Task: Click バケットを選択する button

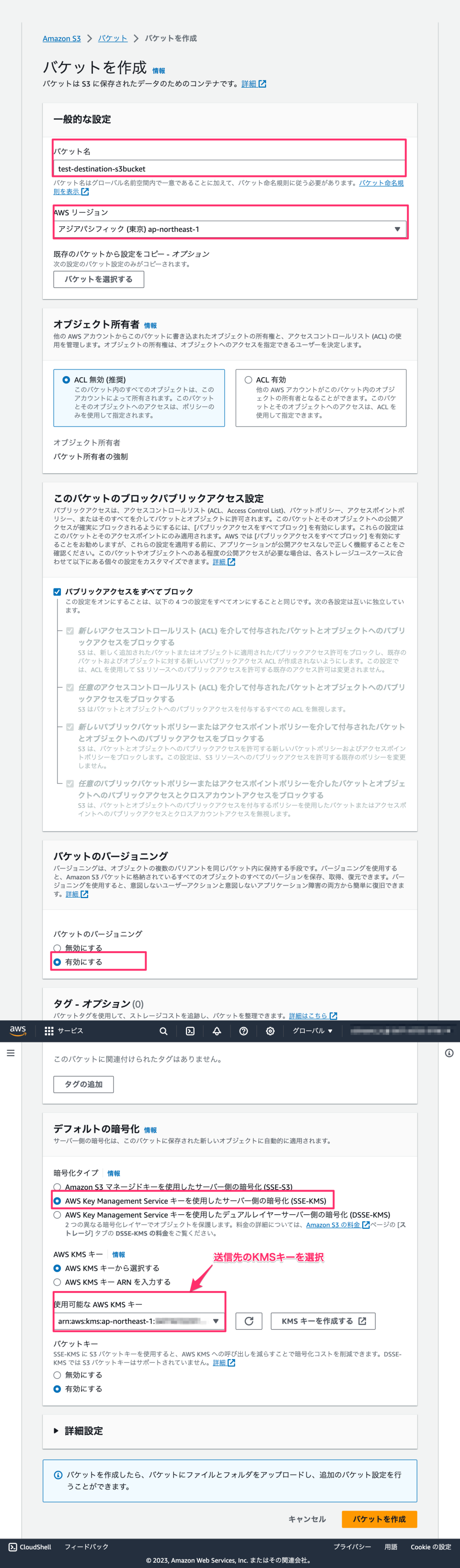Action: click(99, 279)
